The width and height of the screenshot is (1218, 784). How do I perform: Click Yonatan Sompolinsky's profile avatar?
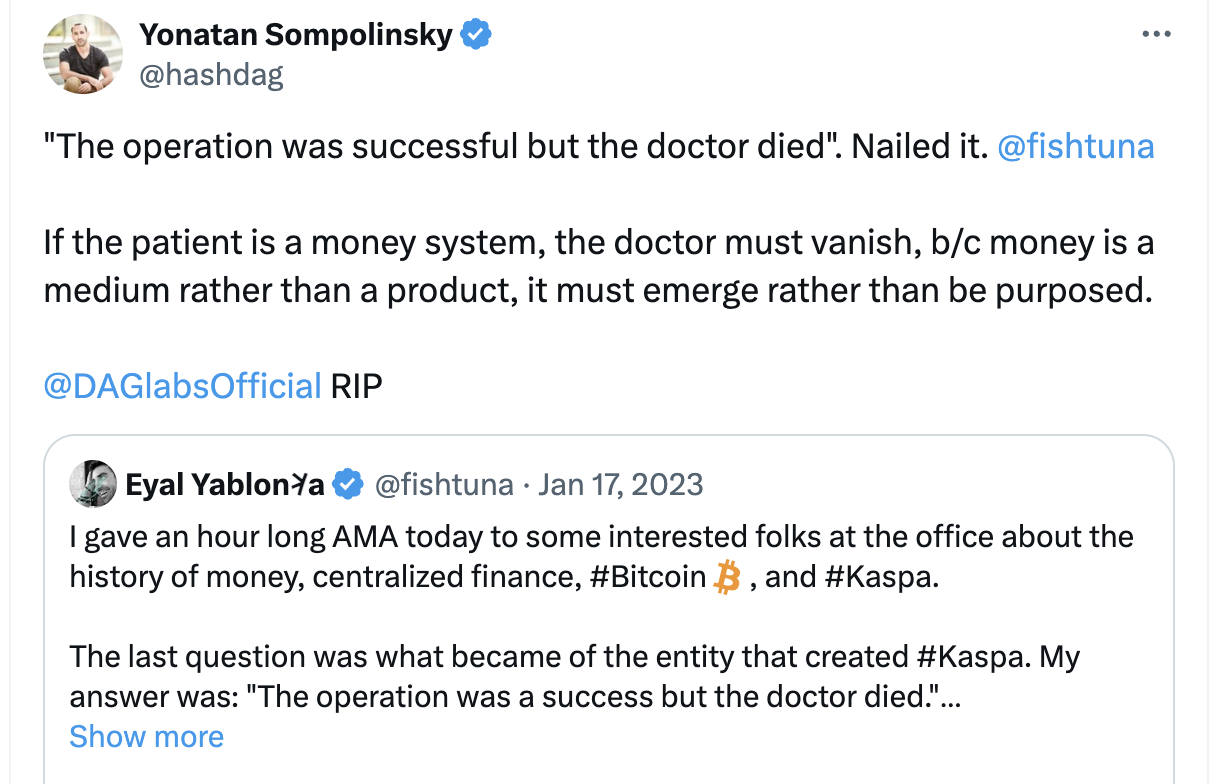click(x=83, y=54)
